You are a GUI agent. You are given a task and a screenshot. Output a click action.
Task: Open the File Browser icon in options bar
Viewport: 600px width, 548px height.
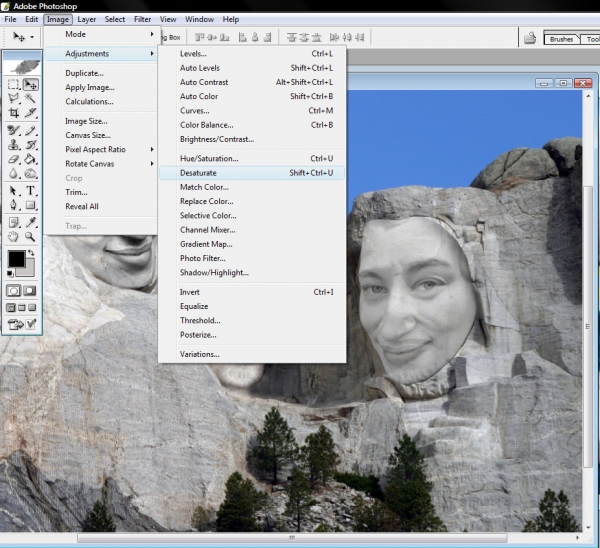pyautogui.click(x=530, y=38)
